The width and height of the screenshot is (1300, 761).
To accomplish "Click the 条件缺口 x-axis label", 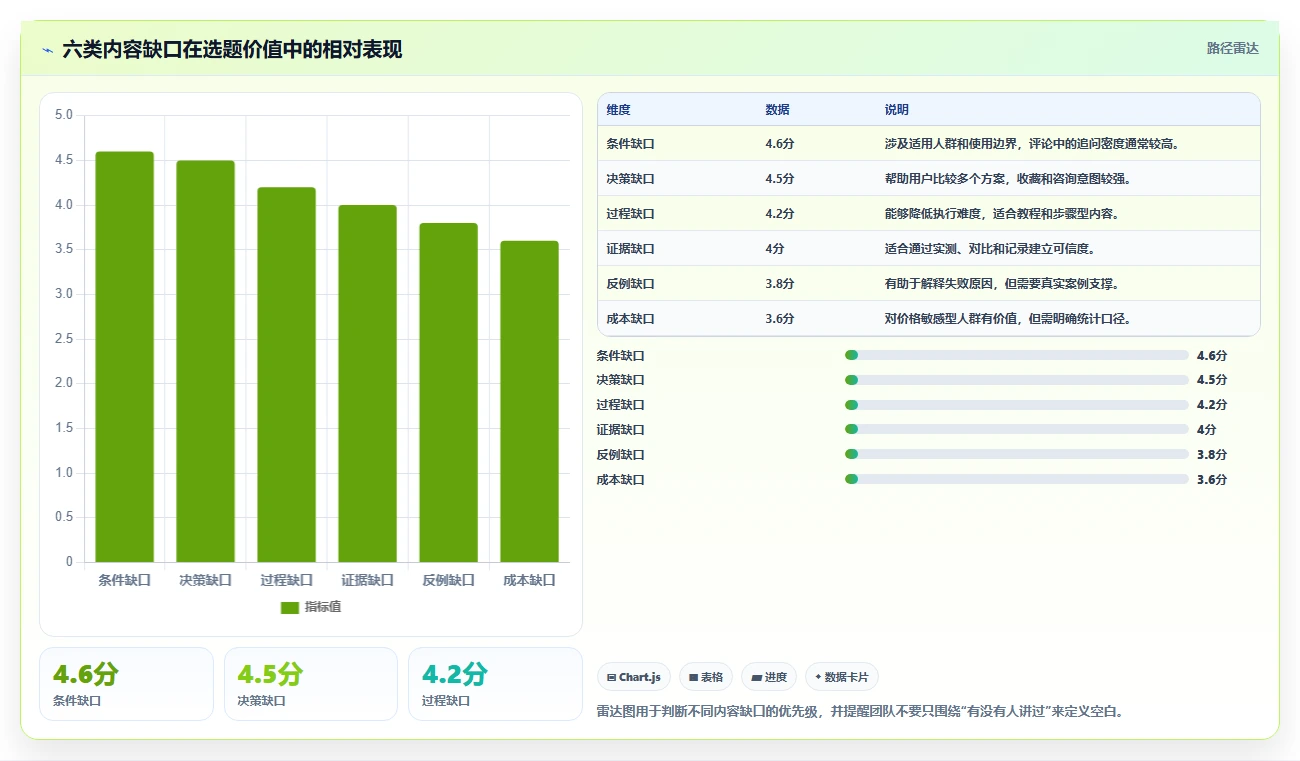I will click(125, 580).
